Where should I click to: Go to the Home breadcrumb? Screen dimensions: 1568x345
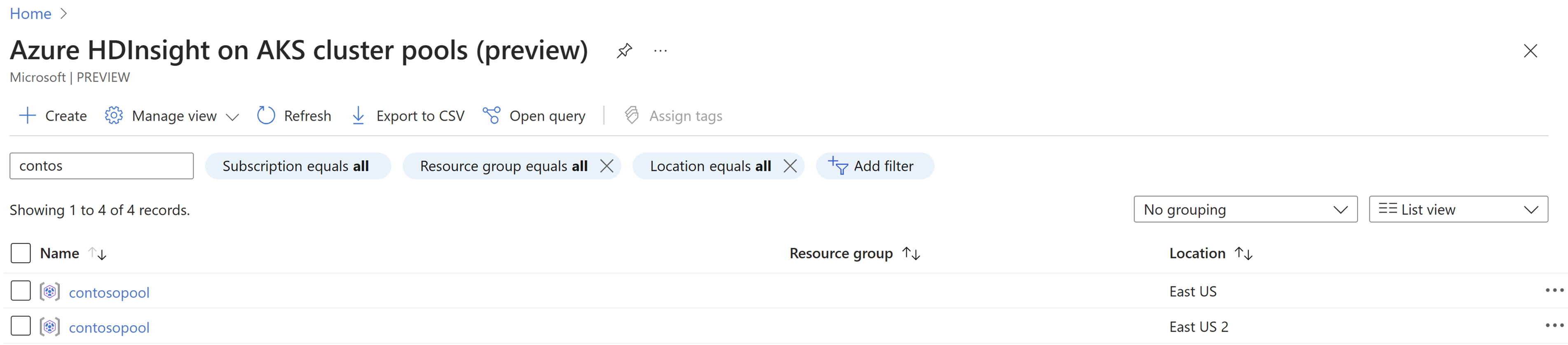click(x=30, y=14)
